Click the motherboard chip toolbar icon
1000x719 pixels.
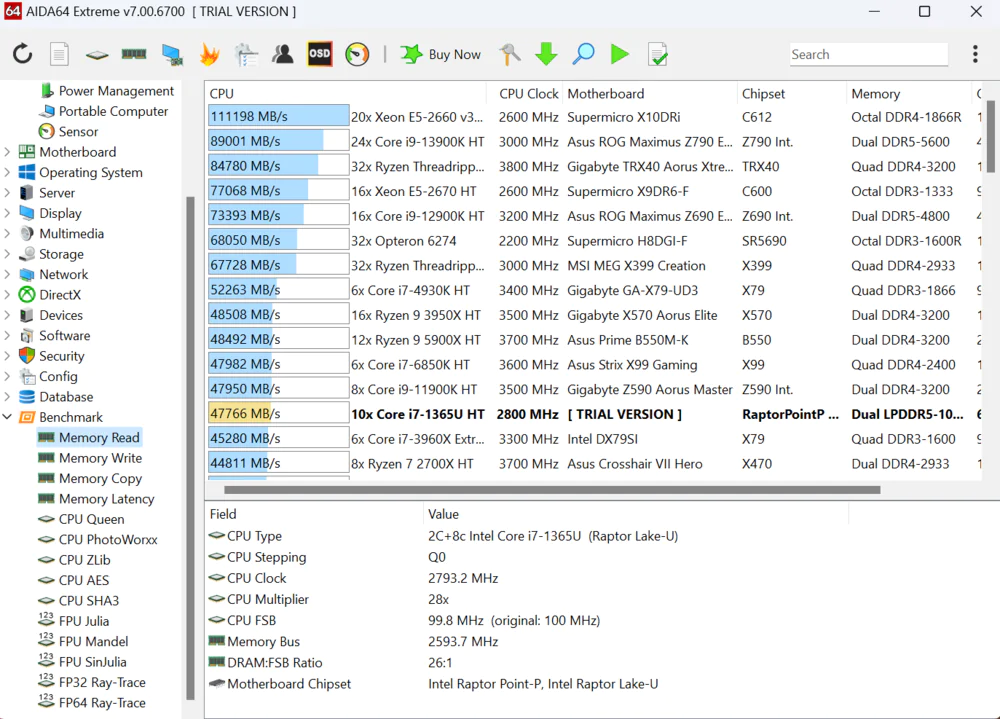tap(97, 55)
